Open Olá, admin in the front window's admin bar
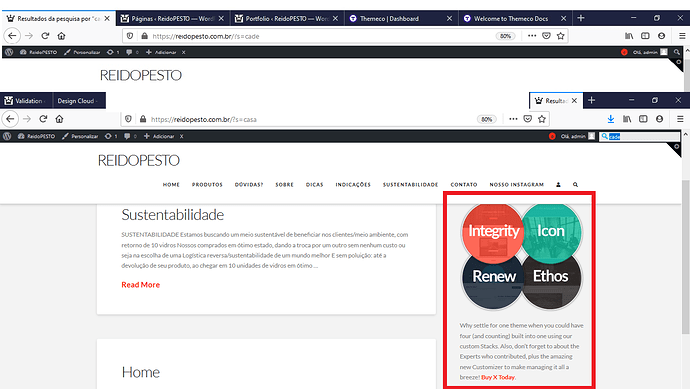 click(578, 136)
